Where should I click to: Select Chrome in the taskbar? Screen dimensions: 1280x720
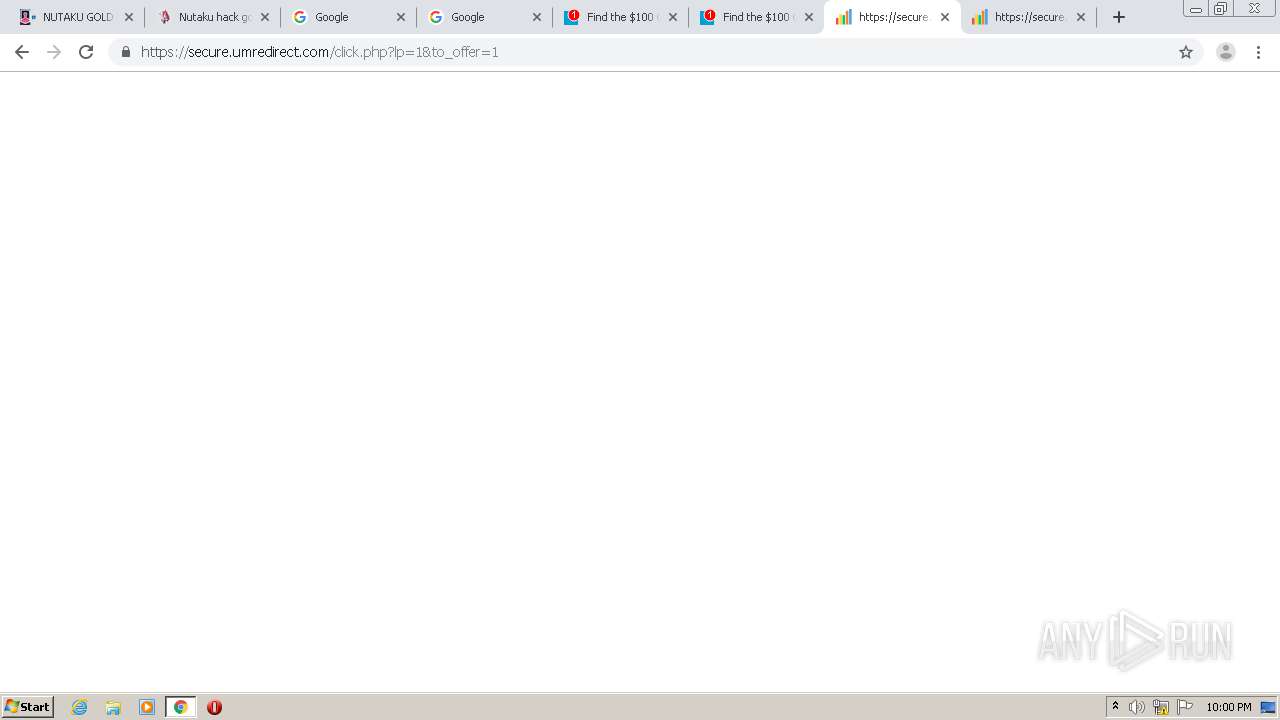click(x=180, y=707)
